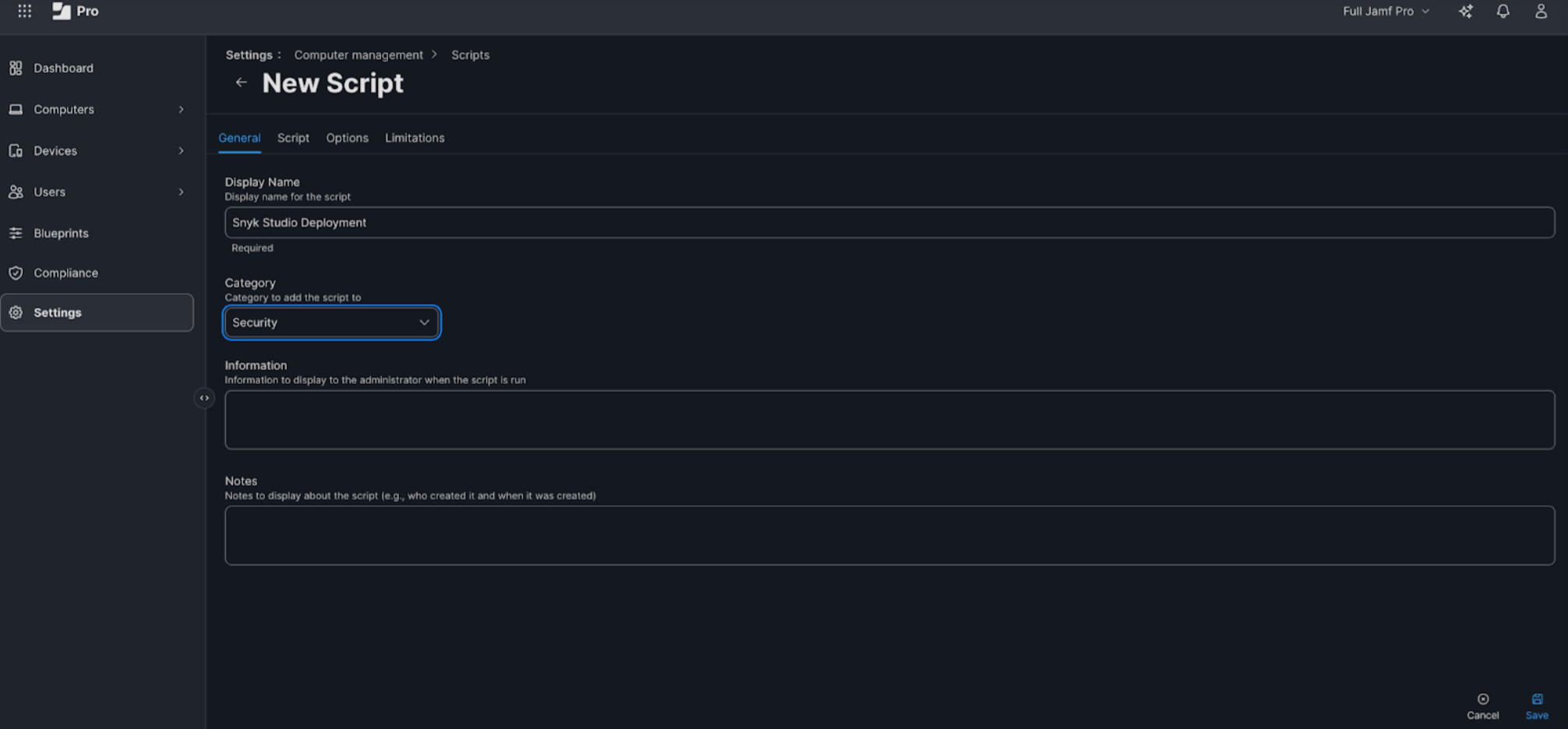Expand the Users sidebar chevron

pos(181,192)
